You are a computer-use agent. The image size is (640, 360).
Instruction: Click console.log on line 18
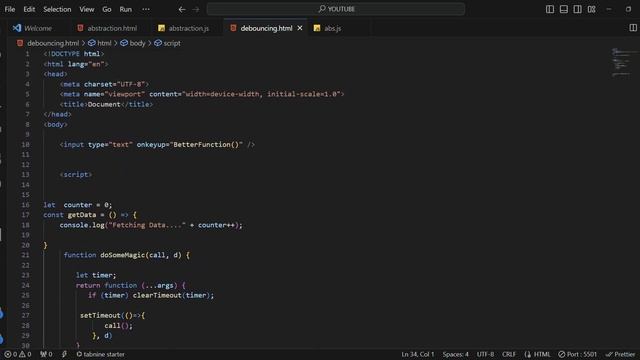(x=82, y=225)
